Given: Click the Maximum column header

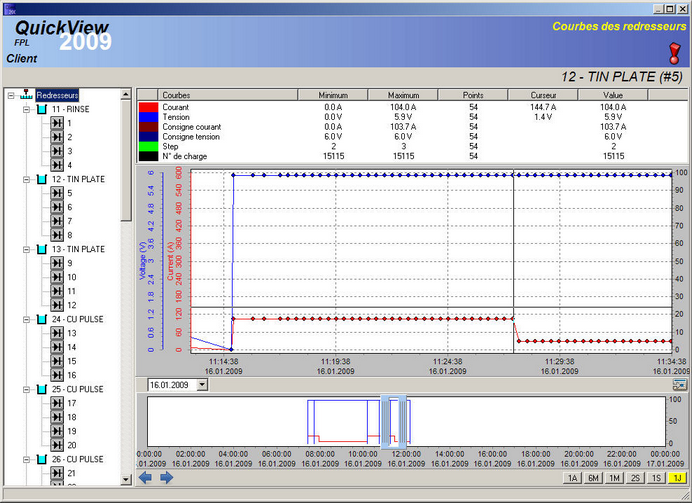Looking at the screenshot, I should (403, 95).
